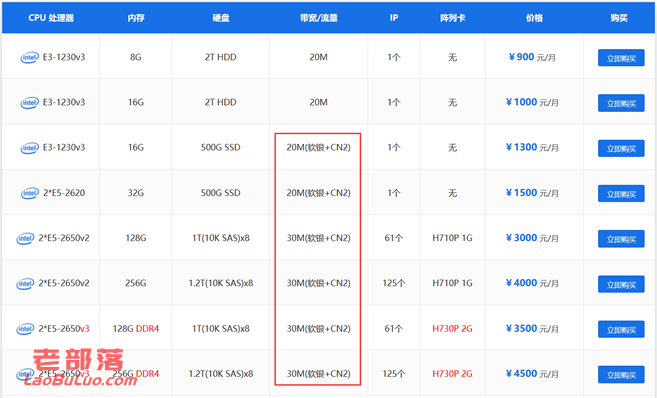Screen dimensions: 657x398
Task: Click 500G SSD in the ¥1300 row
Action: (x=220, y=147)
